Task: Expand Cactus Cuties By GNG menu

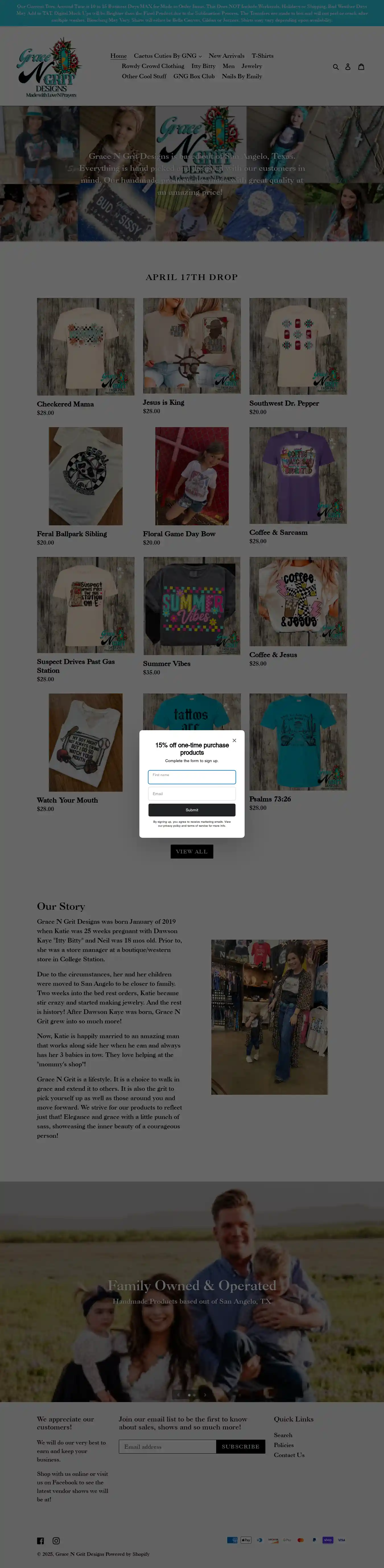Action: 167,56
